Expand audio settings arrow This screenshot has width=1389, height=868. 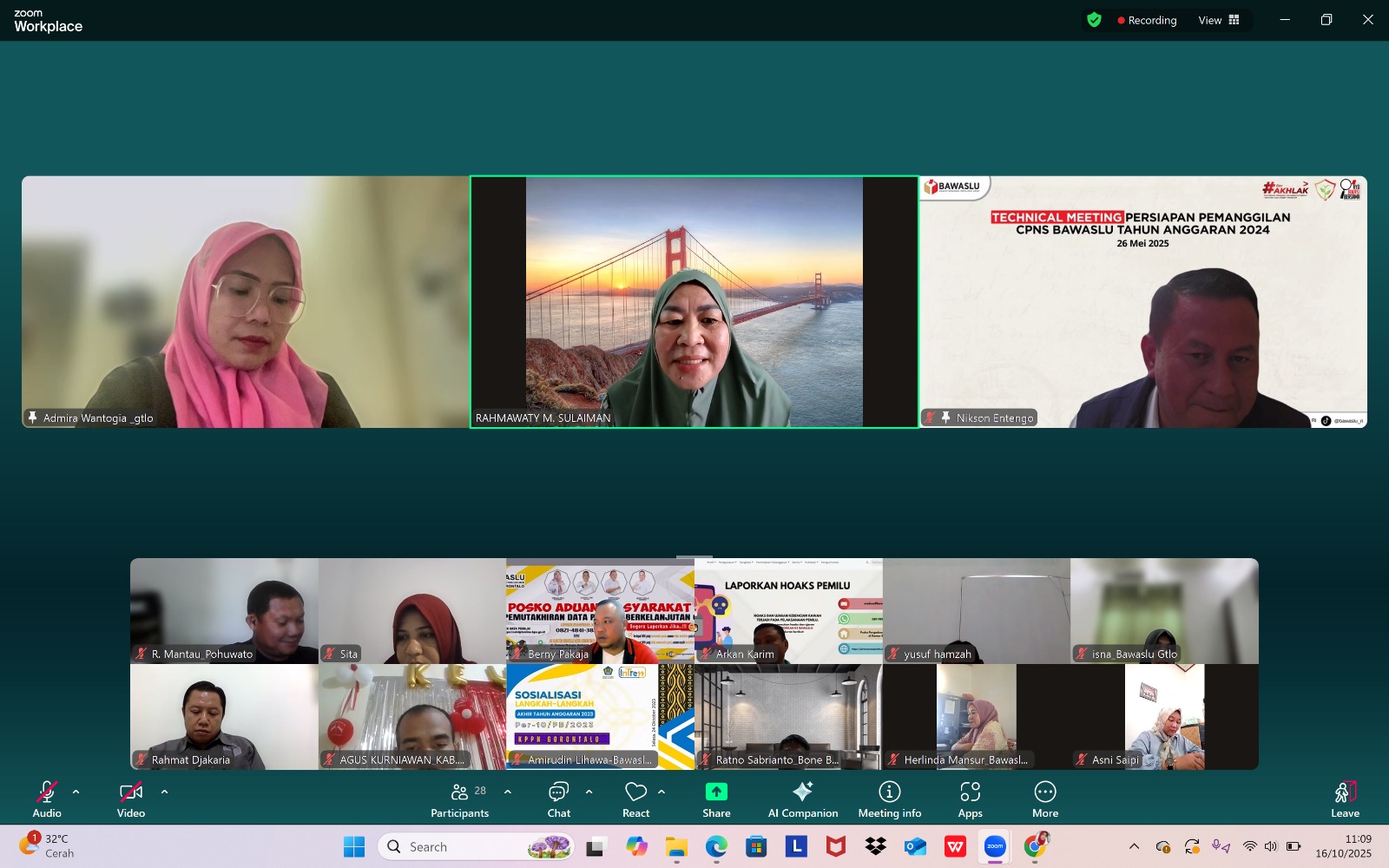(x=76, y=792)
